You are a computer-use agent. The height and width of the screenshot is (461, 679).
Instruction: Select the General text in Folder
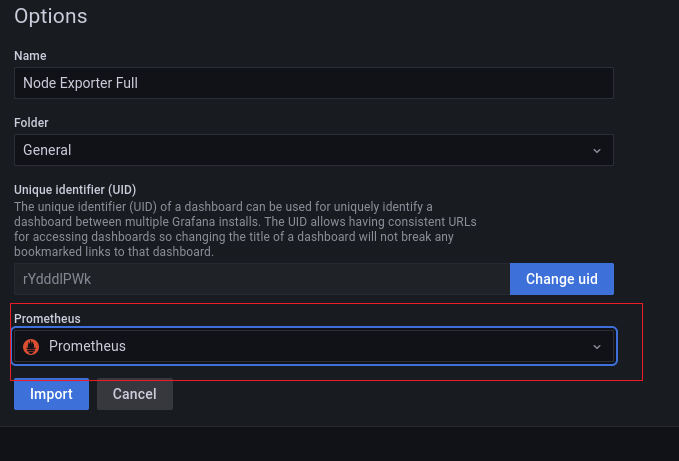(x=47, y=150)
